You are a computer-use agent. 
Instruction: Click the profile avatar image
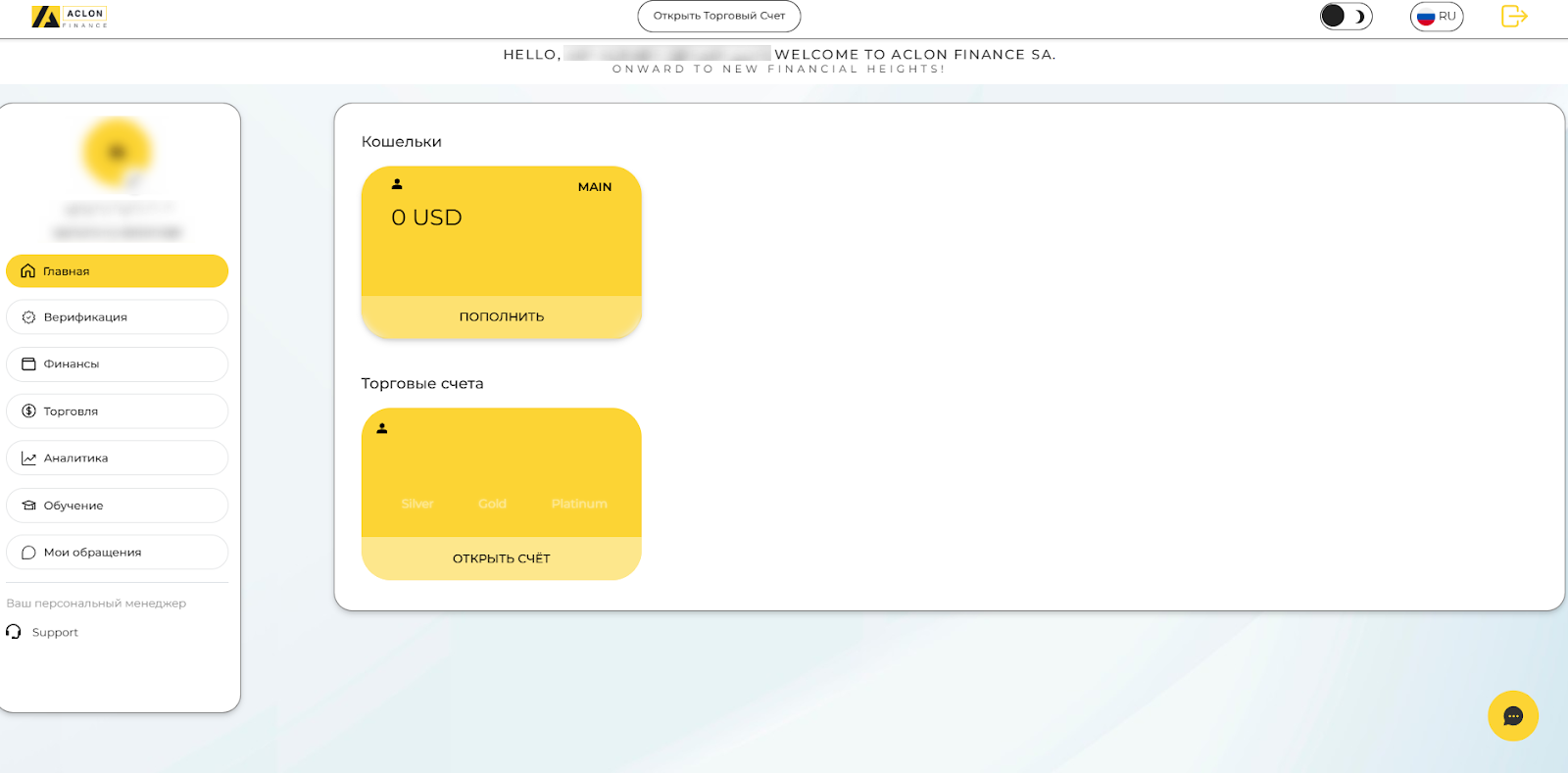[117, 153]
